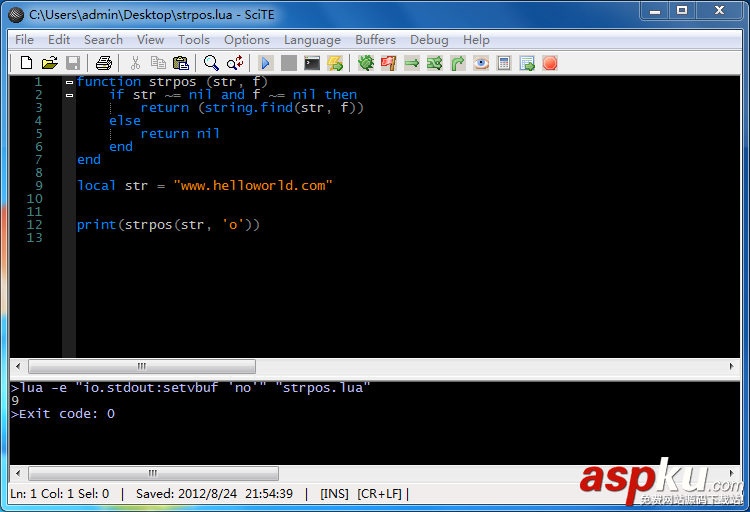This screenshot has height=512, width=750.
Task: Open the Edit menu
Action: [59, 40]
